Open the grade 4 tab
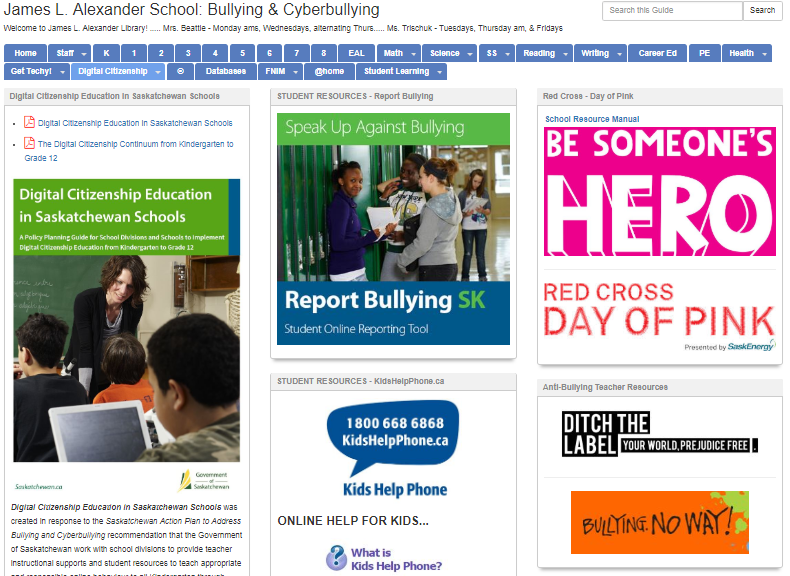Viewport: 790px width, 576px height. click(215, 53)
